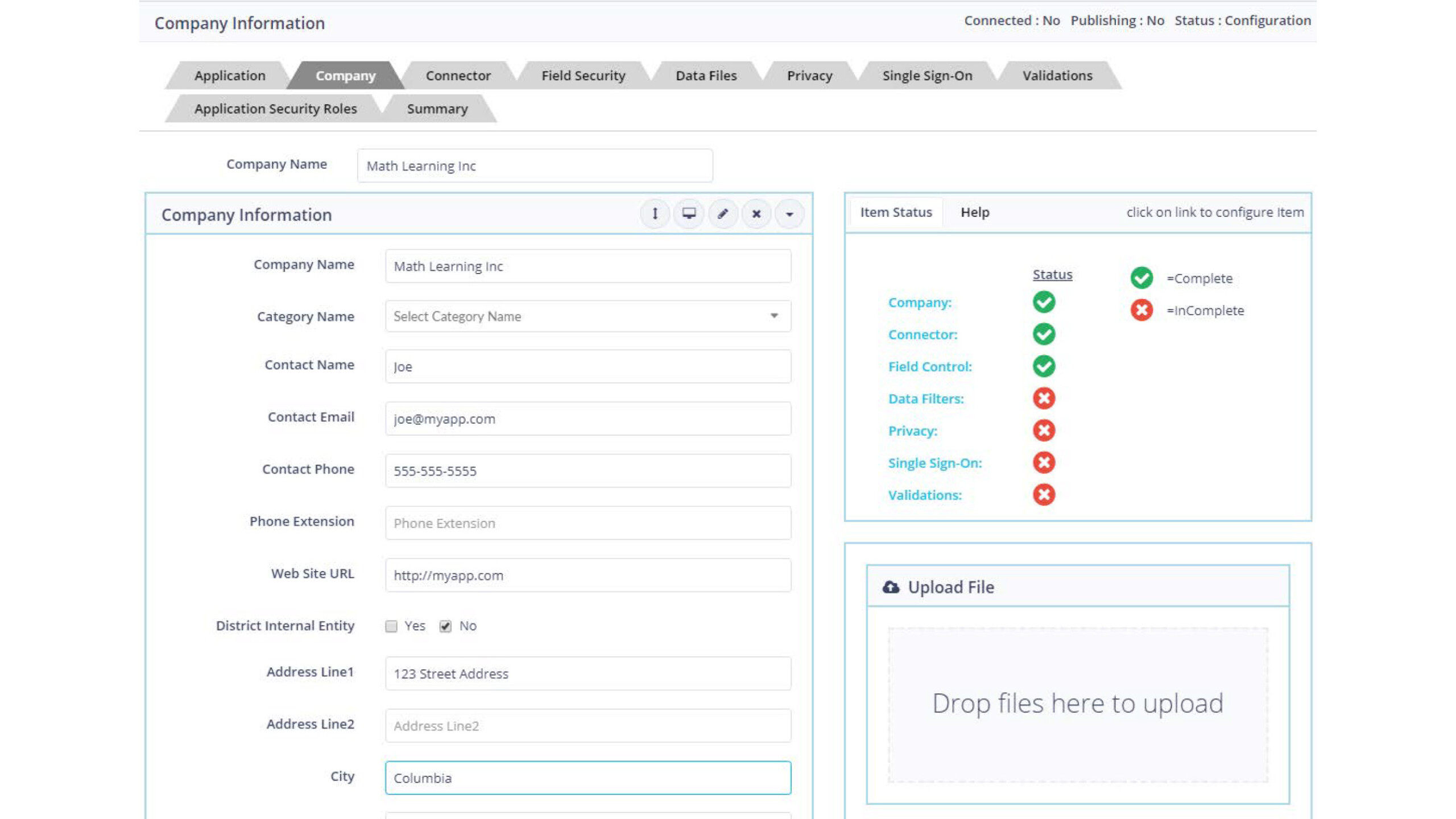The width and height of the screenshot is (1456, 819).
Task: Click the Company Name field inside the panel
Action: click(x=588, y=266)
